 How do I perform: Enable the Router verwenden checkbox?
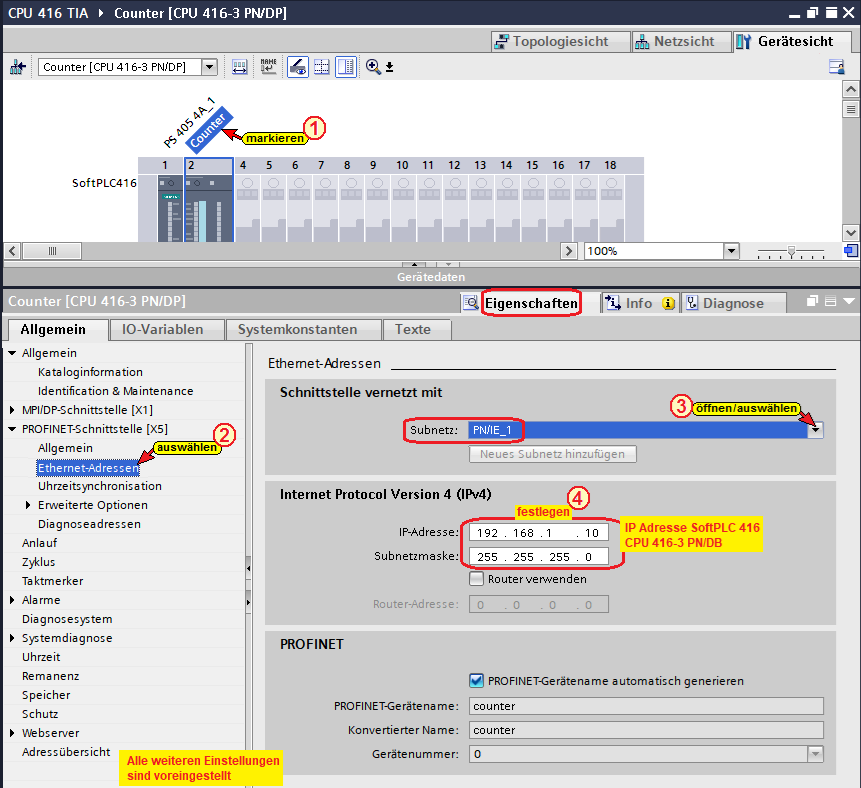pyautogui.click(x=477, y=579)
